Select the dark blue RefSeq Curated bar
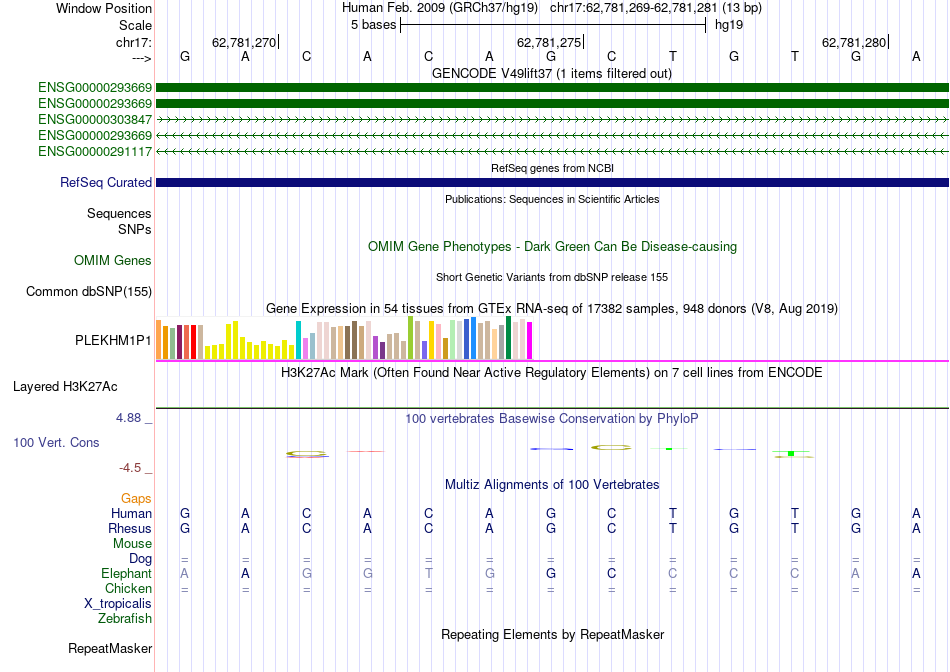The image size is (950, 672). pos(552,182)
